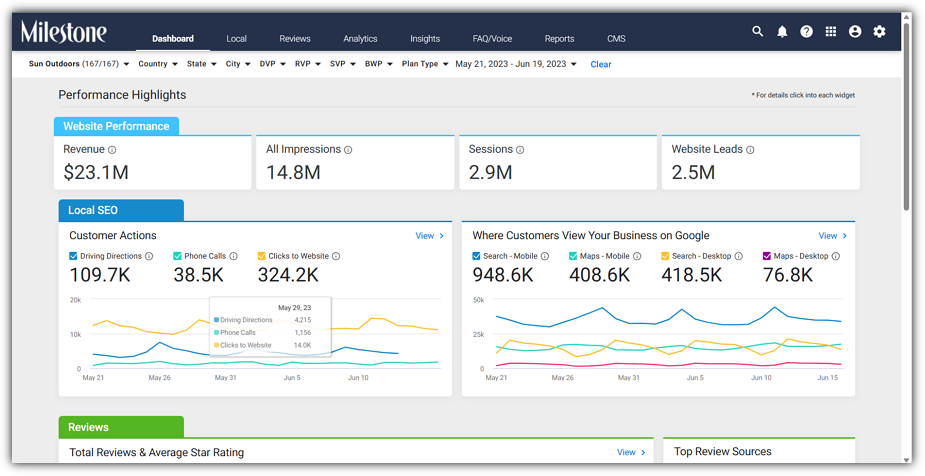
Task: Toggle the Maps - Desktop checkbox
Action: [767, 256]
